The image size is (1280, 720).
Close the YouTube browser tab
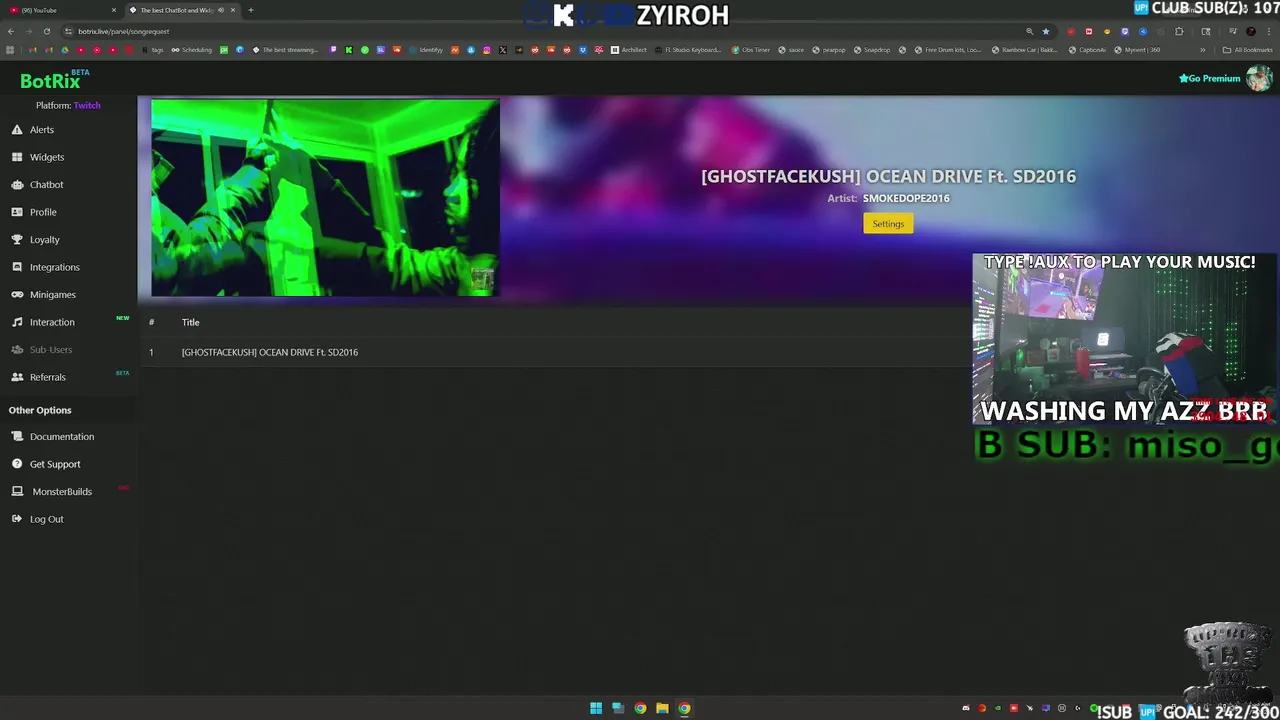pyautogui.click(x=114, y=10)
